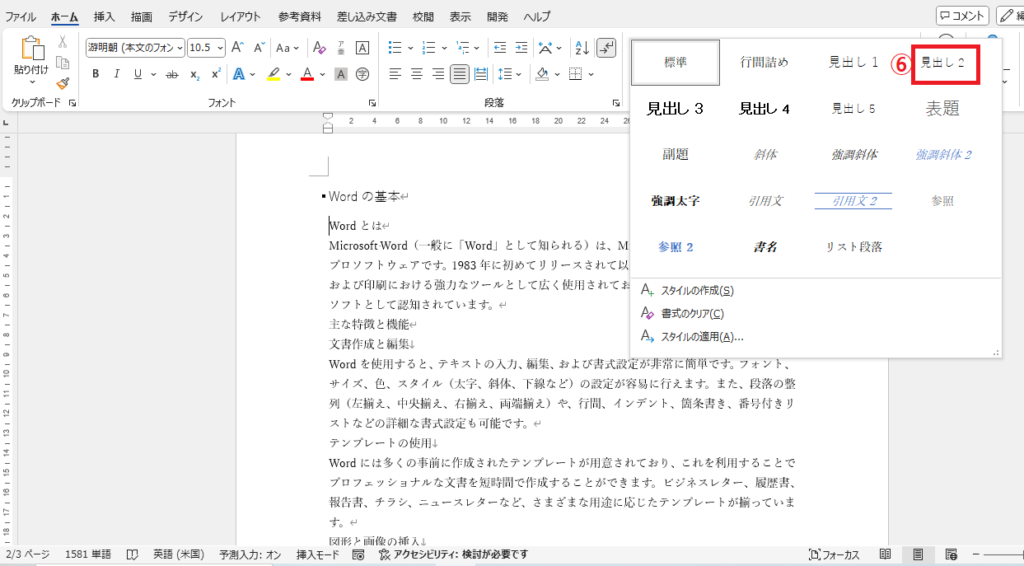Screen dimensions: 1024x566
Task: Apply the enclosed character (circled 字) icon
Action: pos(362,74)
